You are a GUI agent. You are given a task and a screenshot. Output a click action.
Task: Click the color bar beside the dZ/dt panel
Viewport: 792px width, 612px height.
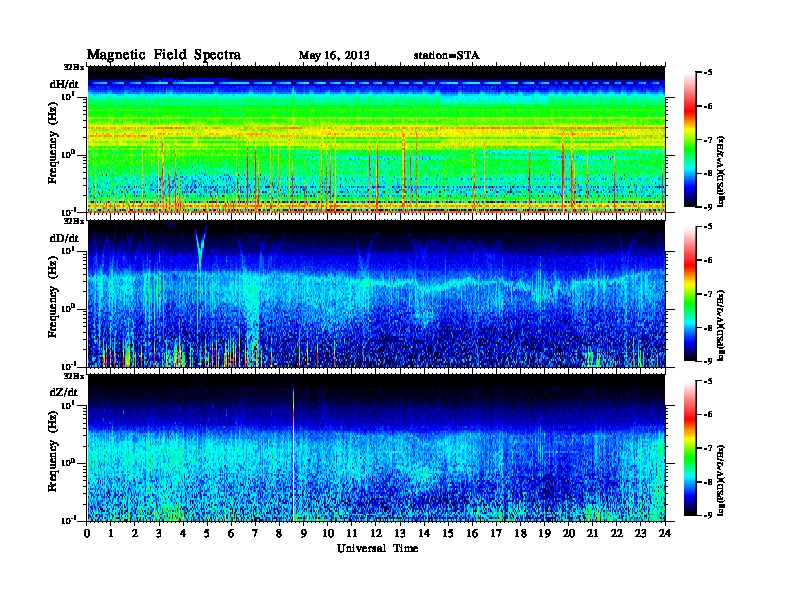[x=690, y=448]
